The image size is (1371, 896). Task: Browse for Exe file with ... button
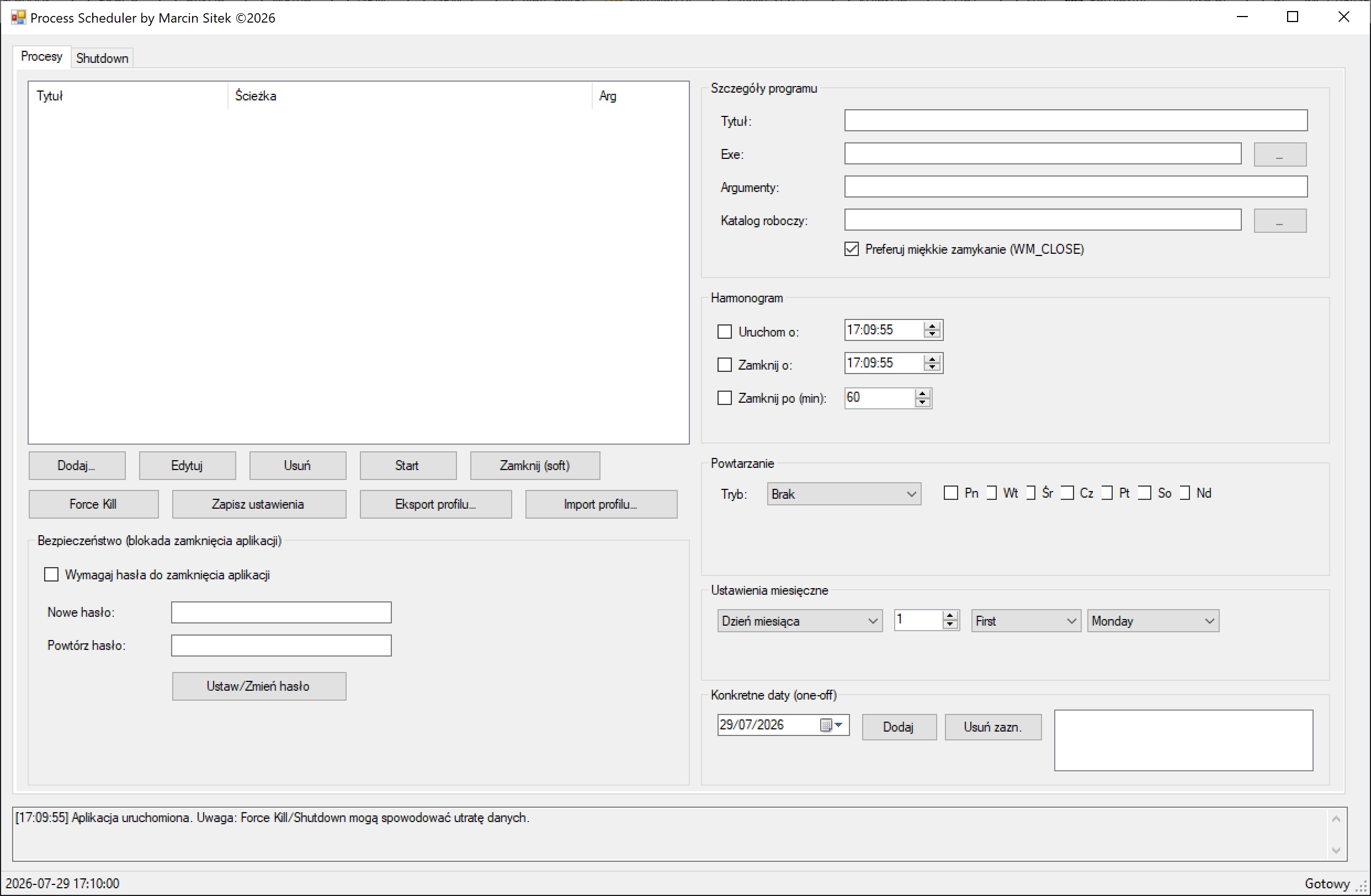click(x=1279, y=154)
